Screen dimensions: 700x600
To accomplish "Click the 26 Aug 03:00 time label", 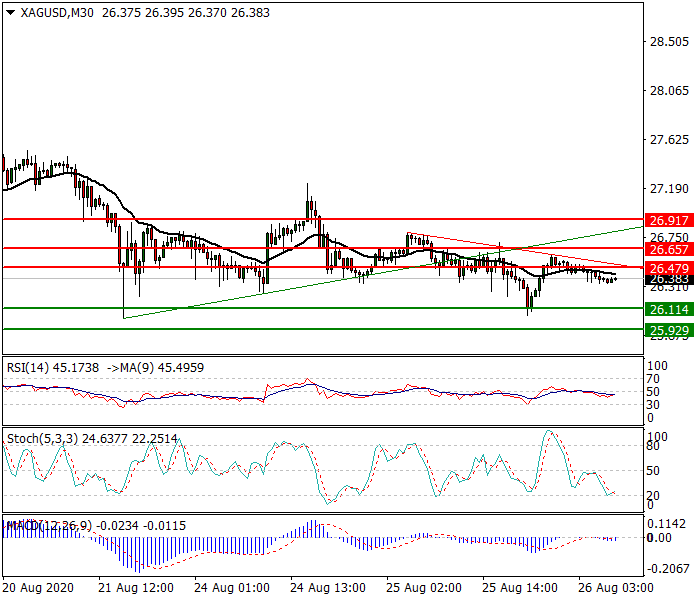I will coord(616,588).
